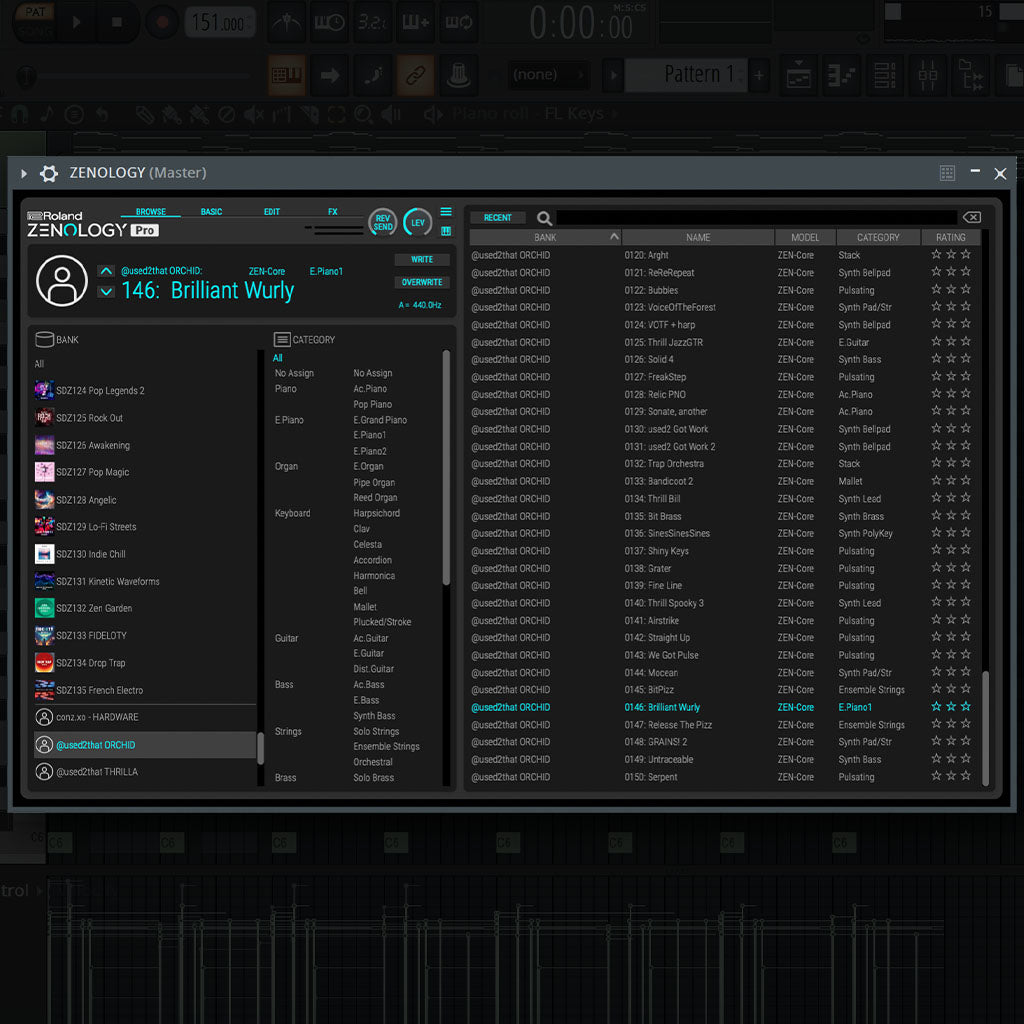
Task: Click the FL Studio record button
Action: (163, 23)
